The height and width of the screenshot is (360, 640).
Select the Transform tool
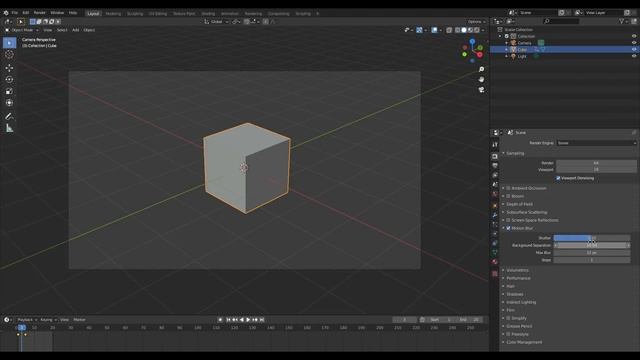point(9,103)
